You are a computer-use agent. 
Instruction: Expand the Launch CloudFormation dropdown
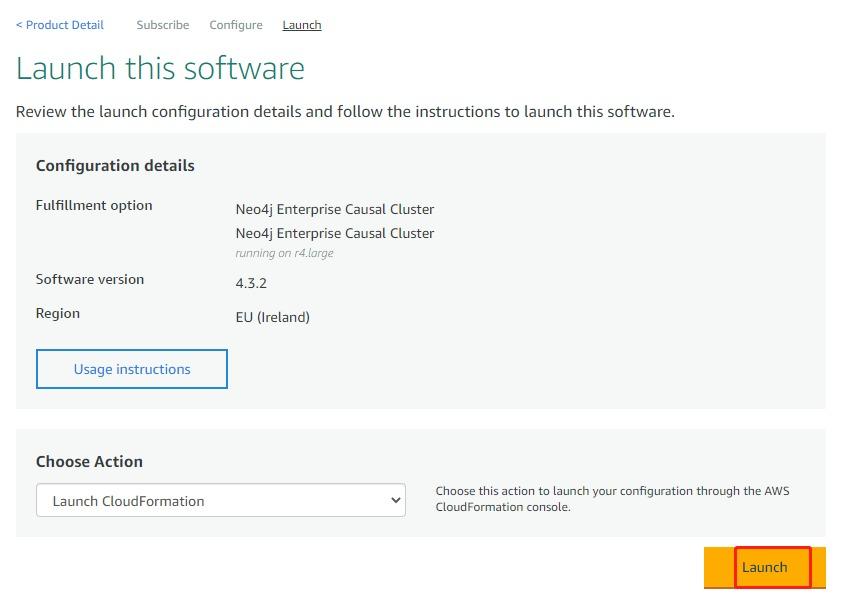pyautogui.click(x=221, y=501)
